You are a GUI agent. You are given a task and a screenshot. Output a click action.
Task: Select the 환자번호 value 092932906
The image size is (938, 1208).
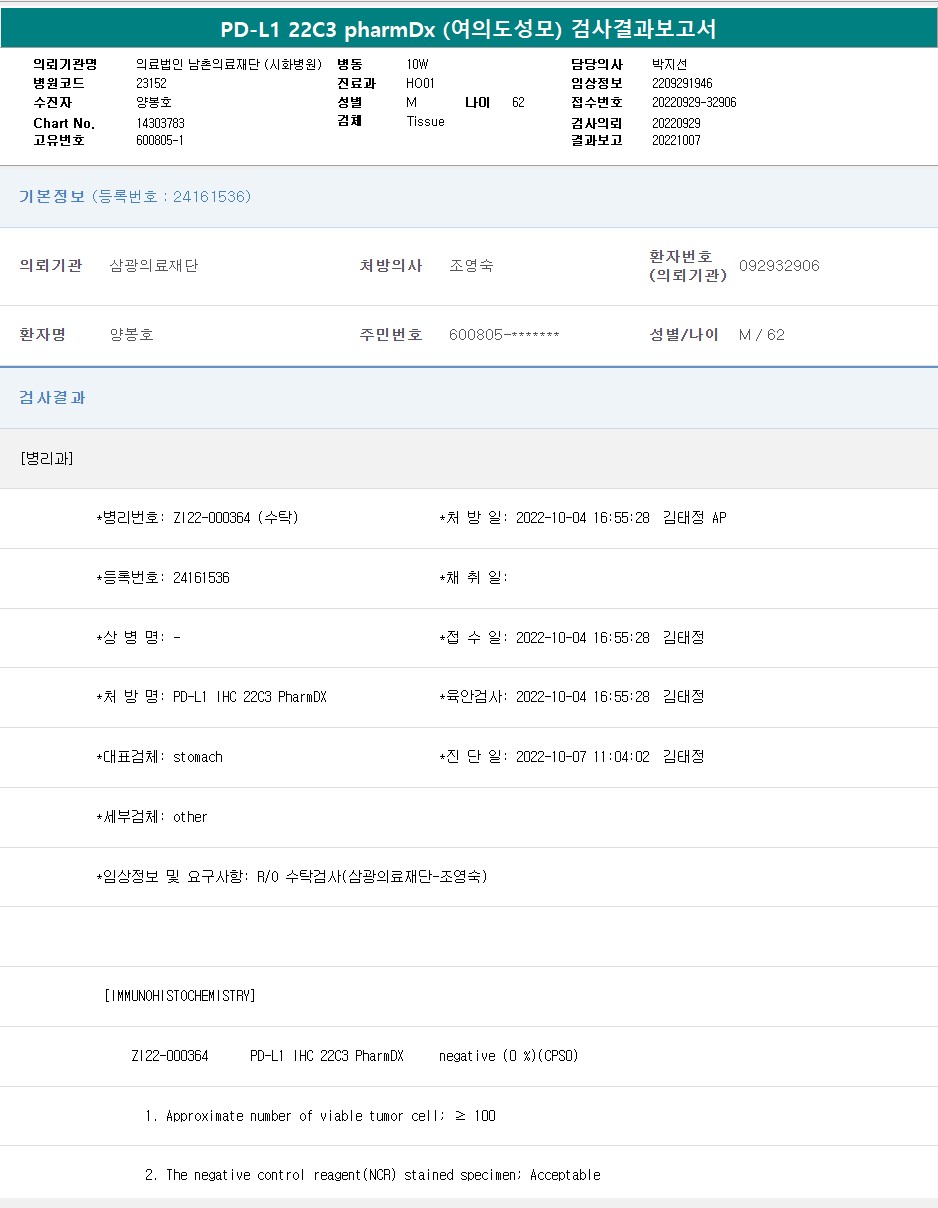(779, 266)
